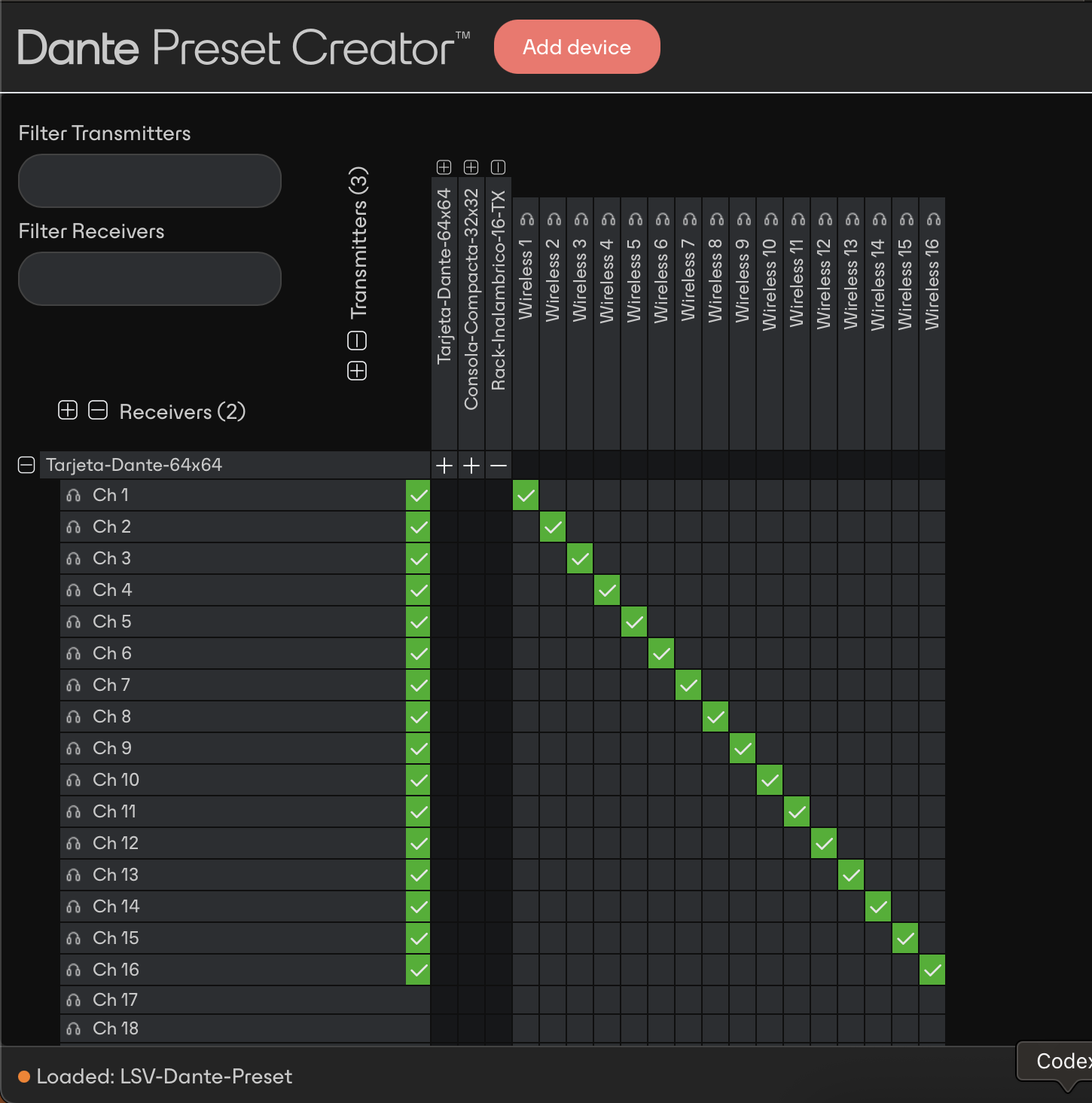This screenshot has height=1103, width=1092.
Task: Uncheck Ch 15 to Wireless 15 routing
Action: point(905,938)
